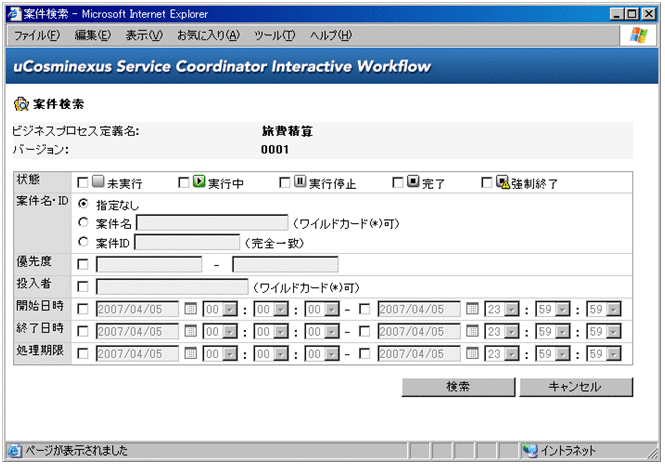The height and width of the screenshot is (465, 665).
Task: Open the お気に入り(A) menu
Action: (208, 35)
